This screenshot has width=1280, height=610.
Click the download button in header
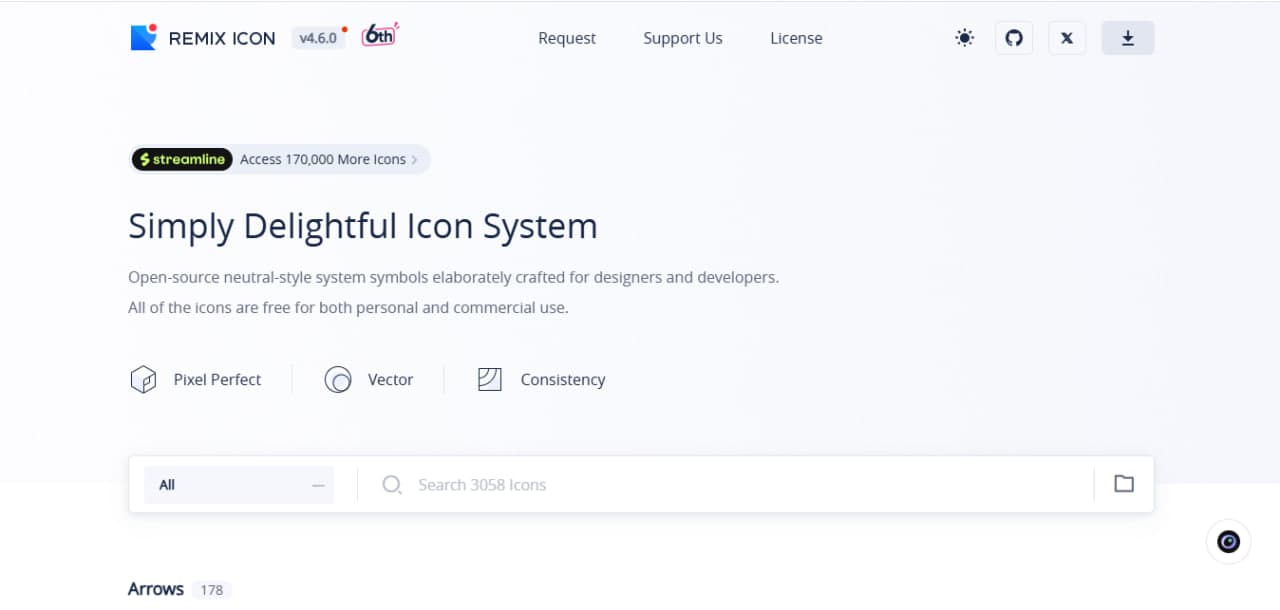point(1128,38)
